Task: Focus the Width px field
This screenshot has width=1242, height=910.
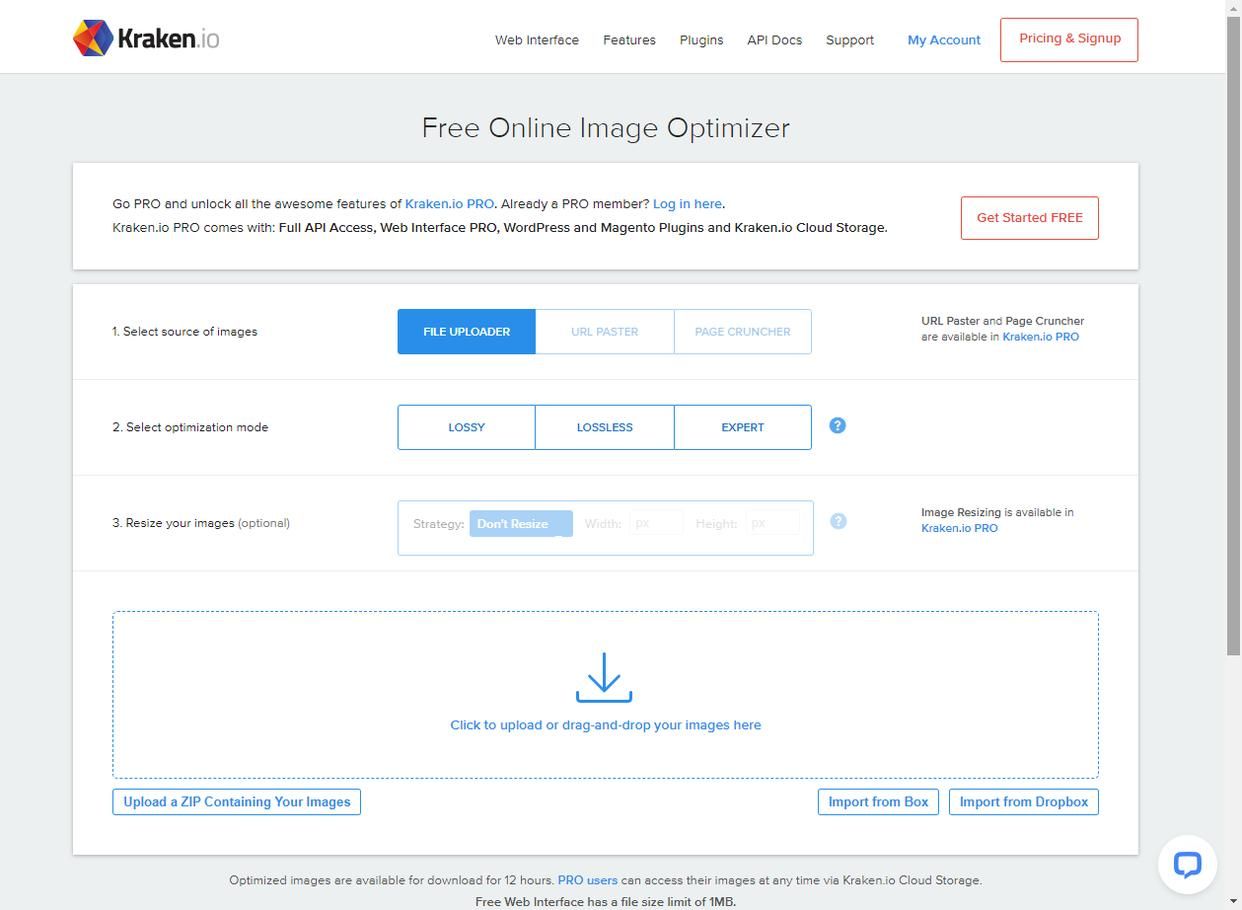Action: click(656, 523)
